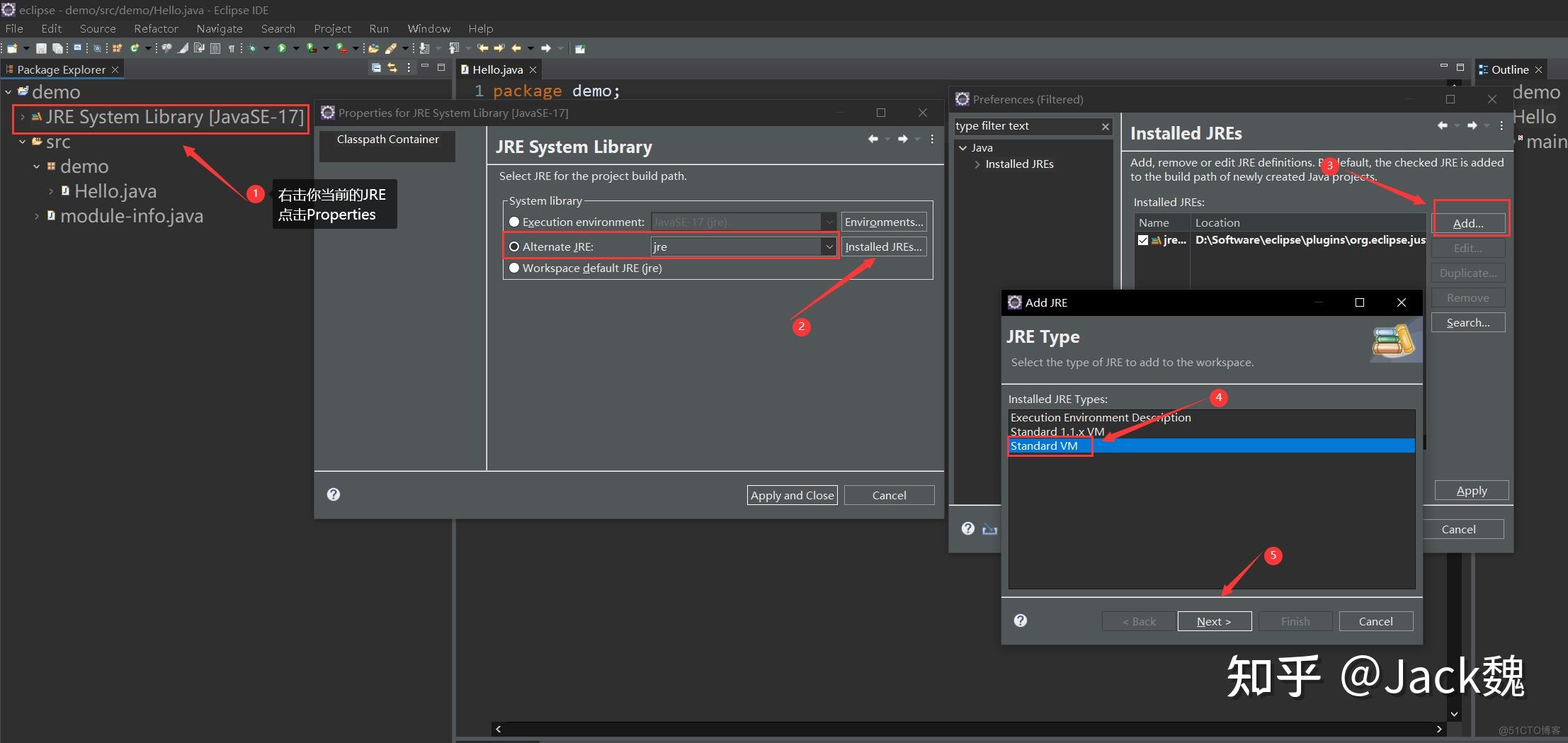The width and height of the screenshot is (1568, 743).
Task: Collapse the Java node in Preferences
Action: (962, 148)
